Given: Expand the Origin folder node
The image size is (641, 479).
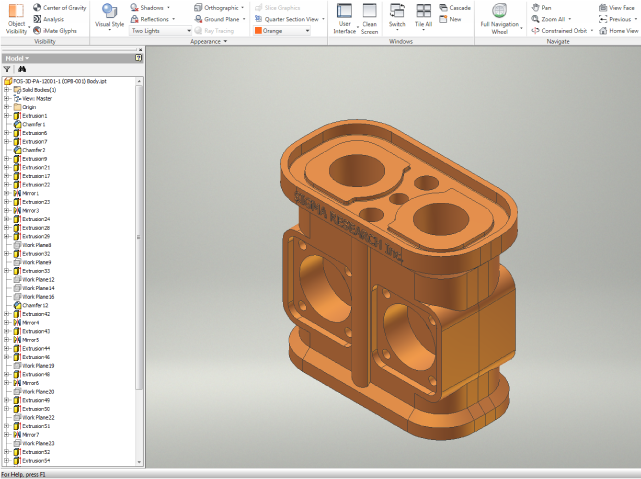Looking at the screenshot, I should pyautogui.click(x=7, y=107).
